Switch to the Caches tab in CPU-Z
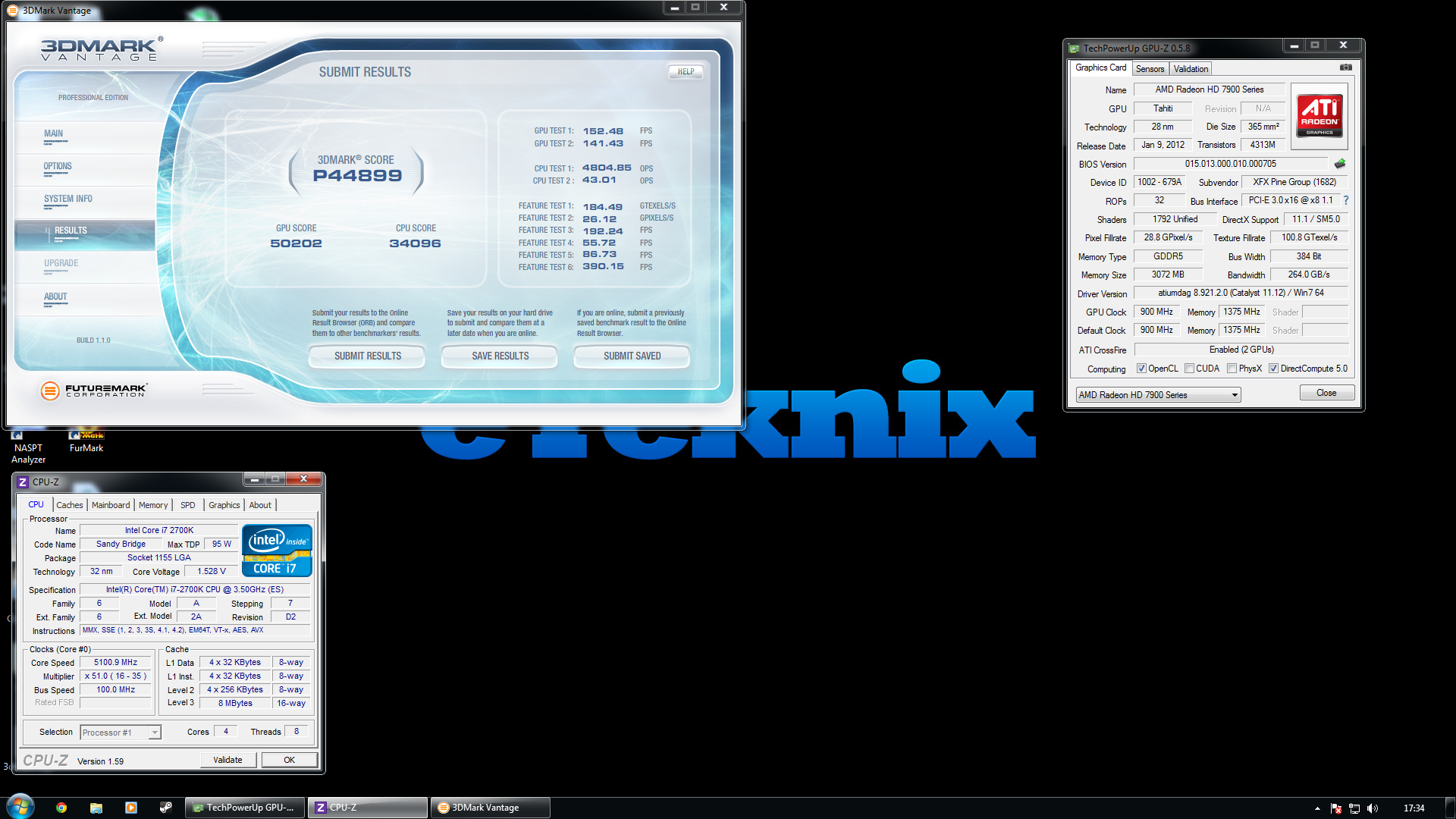 70,505
